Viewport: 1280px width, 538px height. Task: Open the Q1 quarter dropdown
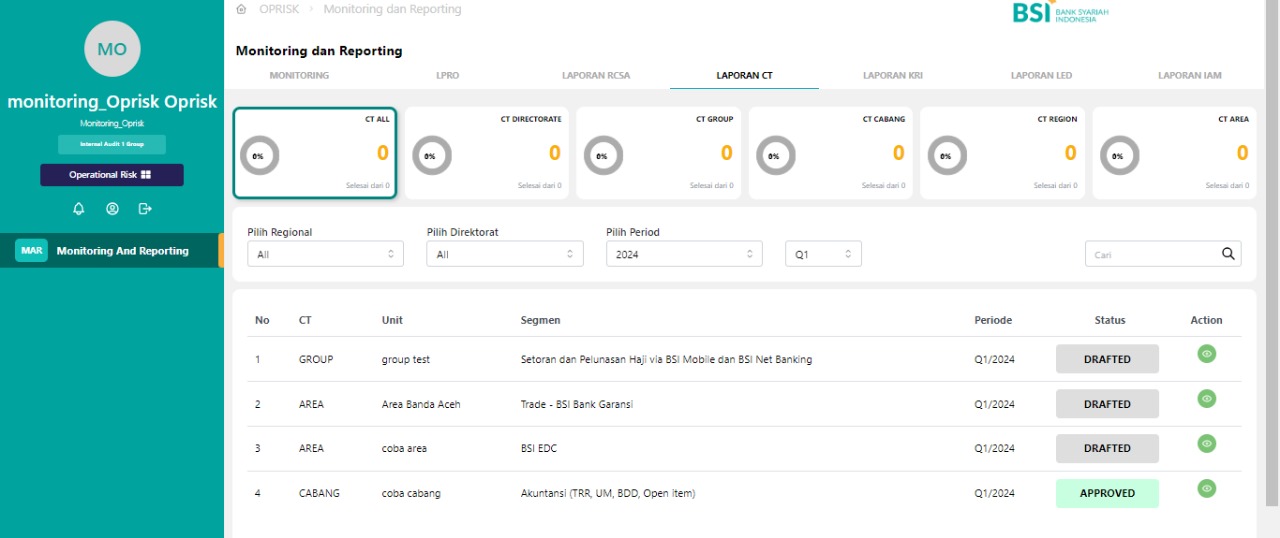(x=823, y=254)
